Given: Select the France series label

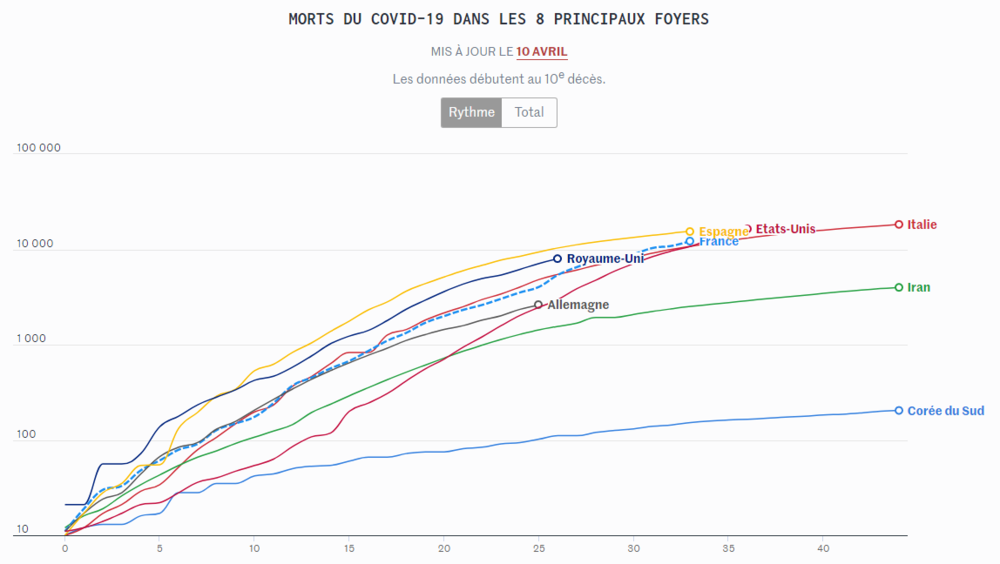Looking at the screenshot, I should [719, 242].
